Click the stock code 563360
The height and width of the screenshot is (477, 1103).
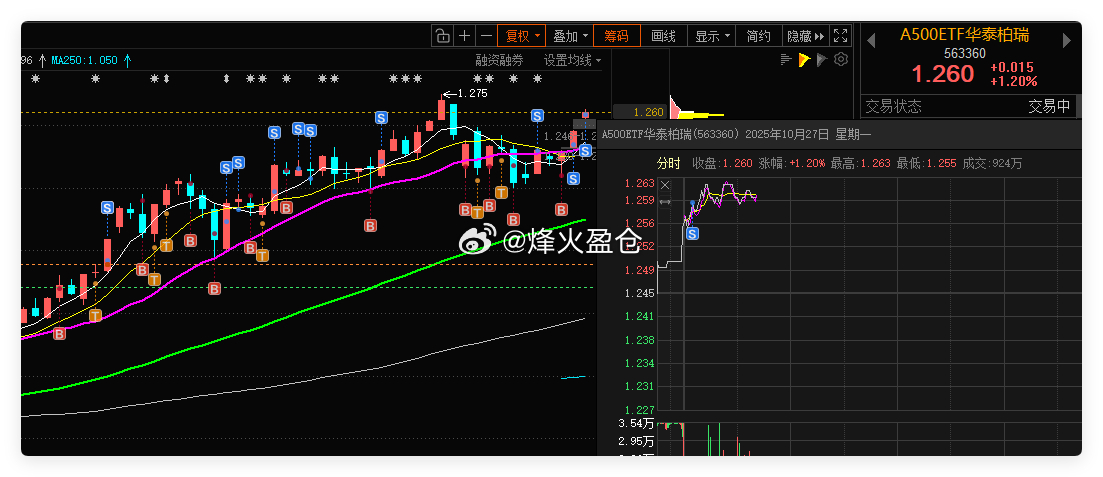(x=964, y=53)
